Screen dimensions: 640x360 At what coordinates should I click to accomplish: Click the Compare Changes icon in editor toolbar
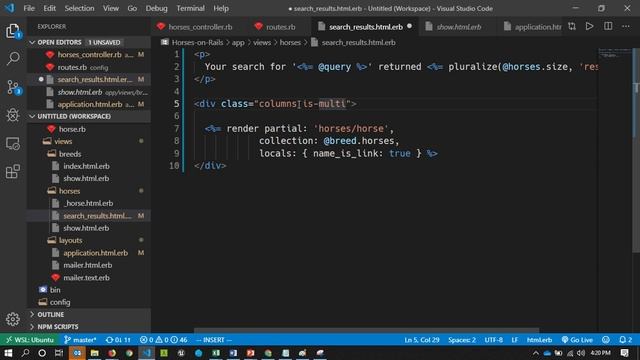click(572, 27)
